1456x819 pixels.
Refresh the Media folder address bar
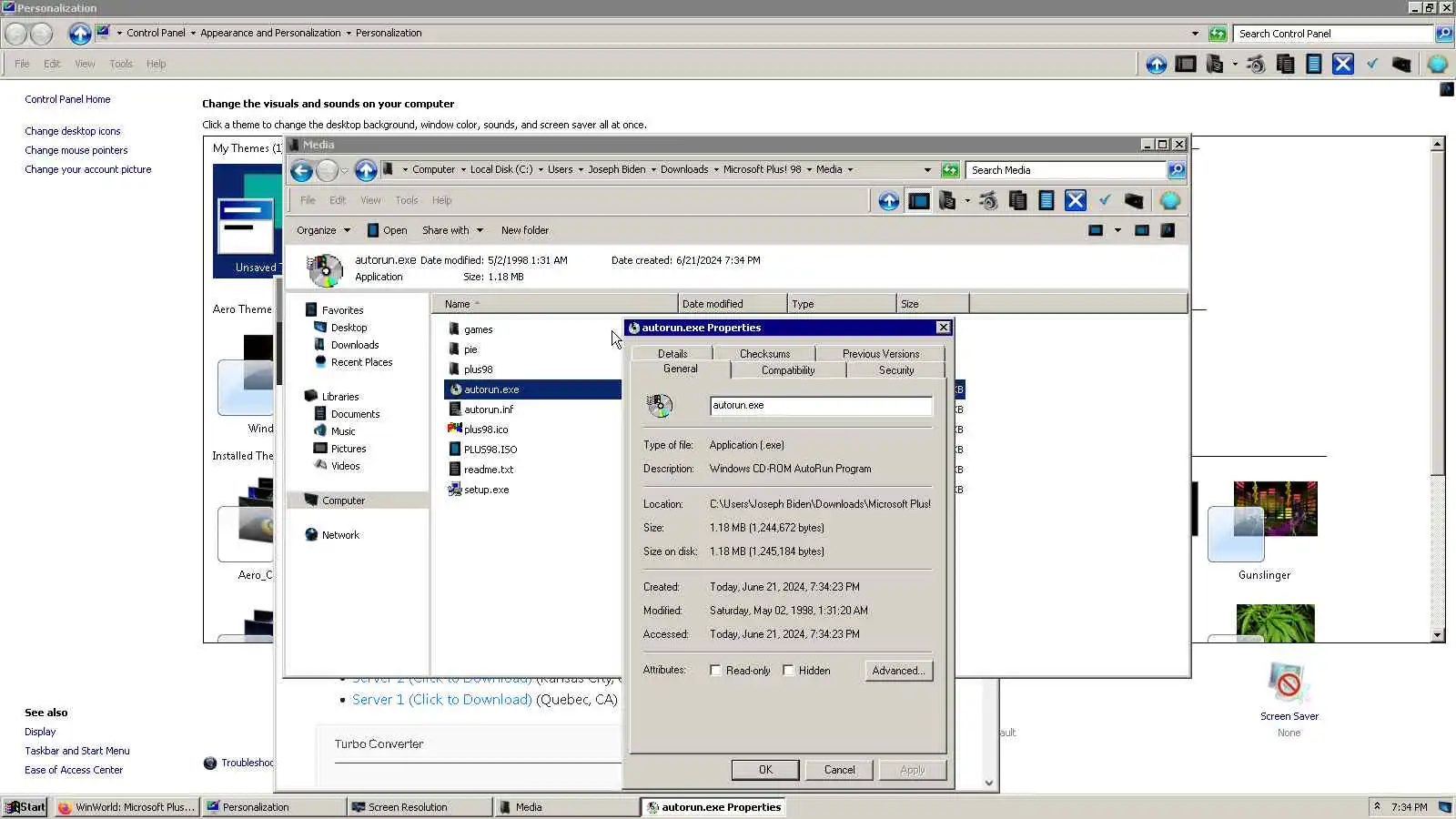(x=950, y=170)
